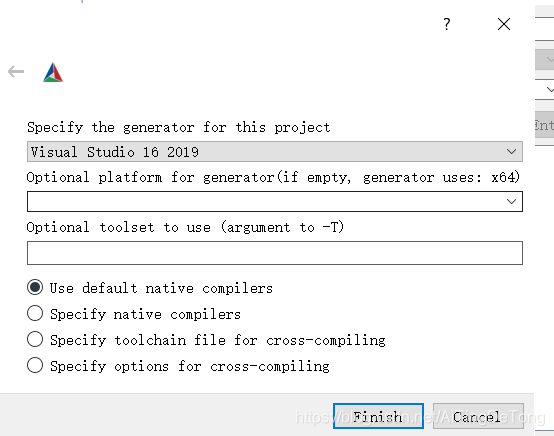Screen dimensions: 554x436
Task: Open the empty optional platform combo box
Action: (x=275, y=201)
